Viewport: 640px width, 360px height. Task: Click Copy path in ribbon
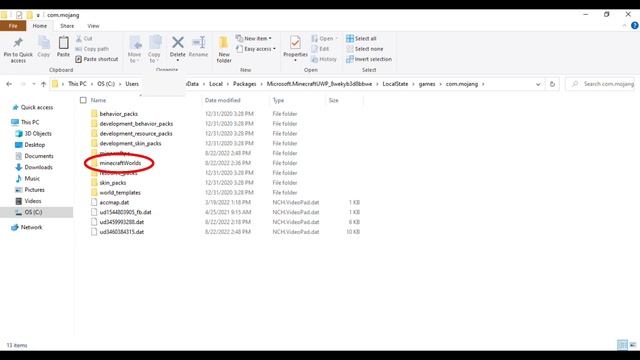[92, 49]
